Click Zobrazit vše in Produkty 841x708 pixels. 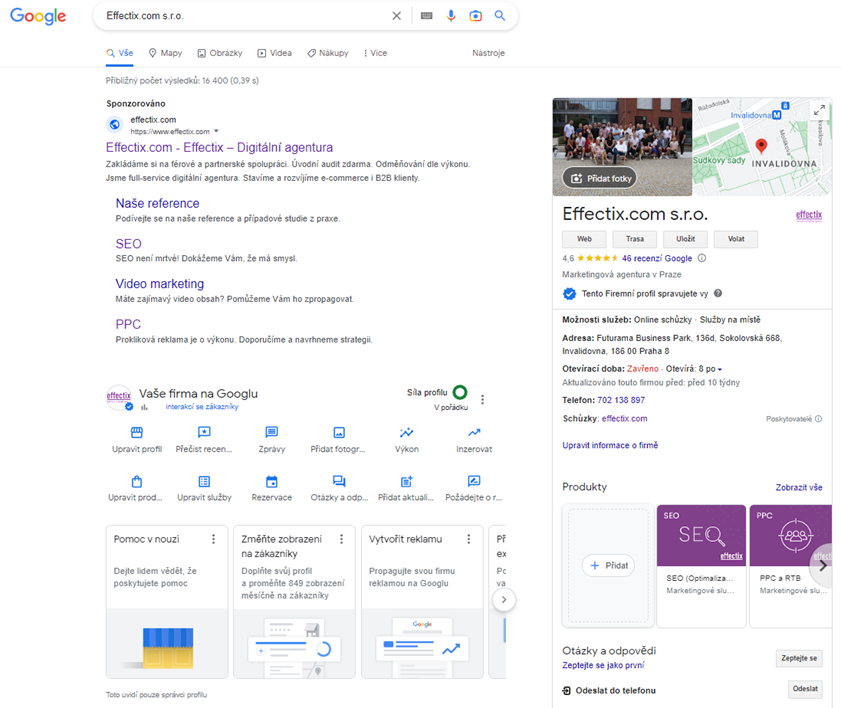coord(799,488)
